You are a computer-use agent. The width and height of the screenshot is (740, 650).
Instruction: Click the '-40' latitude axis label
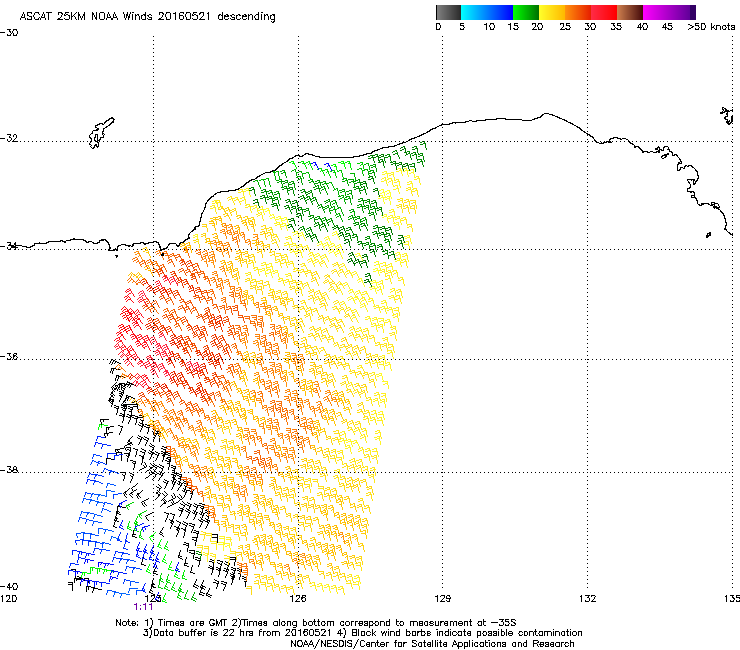pyautogui.click(x=9, y=586)
